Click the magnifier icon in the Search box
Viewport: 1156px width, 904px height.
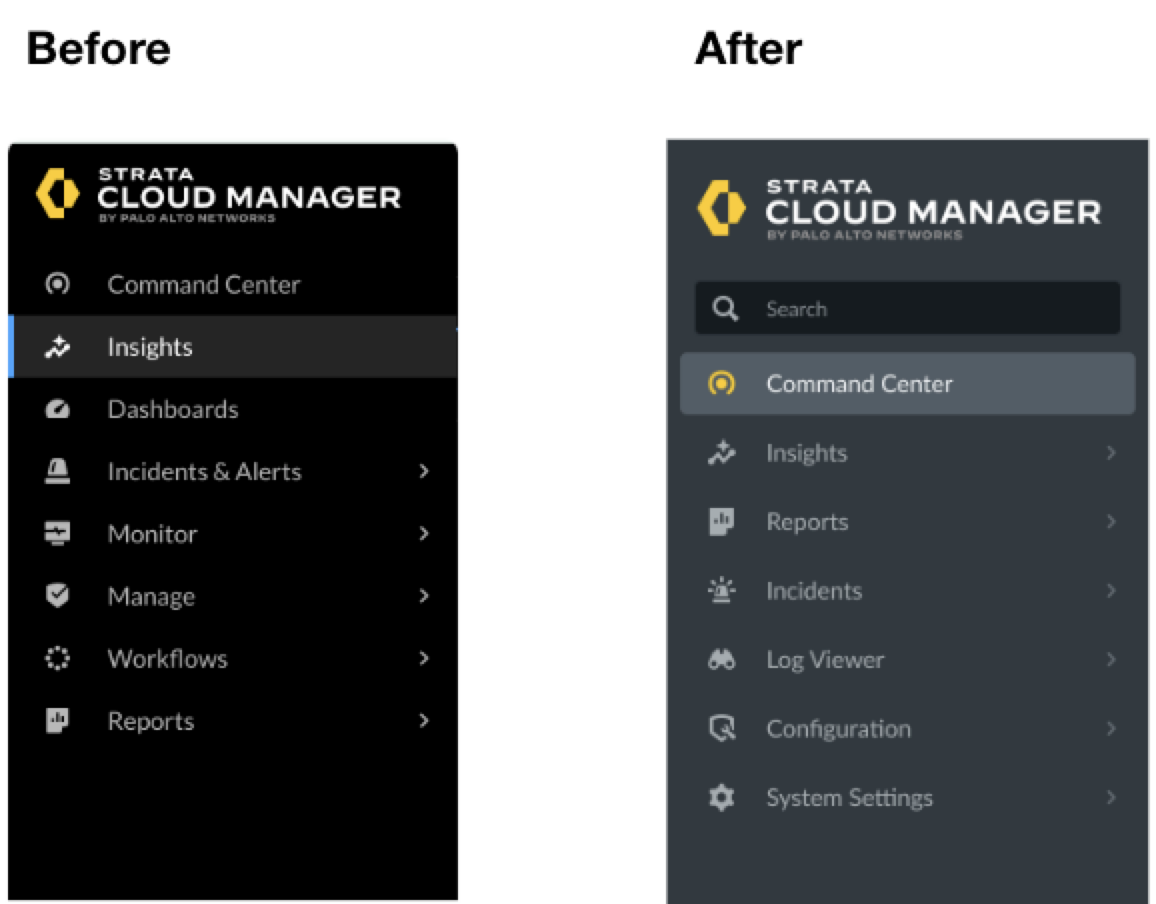point(725,309)
